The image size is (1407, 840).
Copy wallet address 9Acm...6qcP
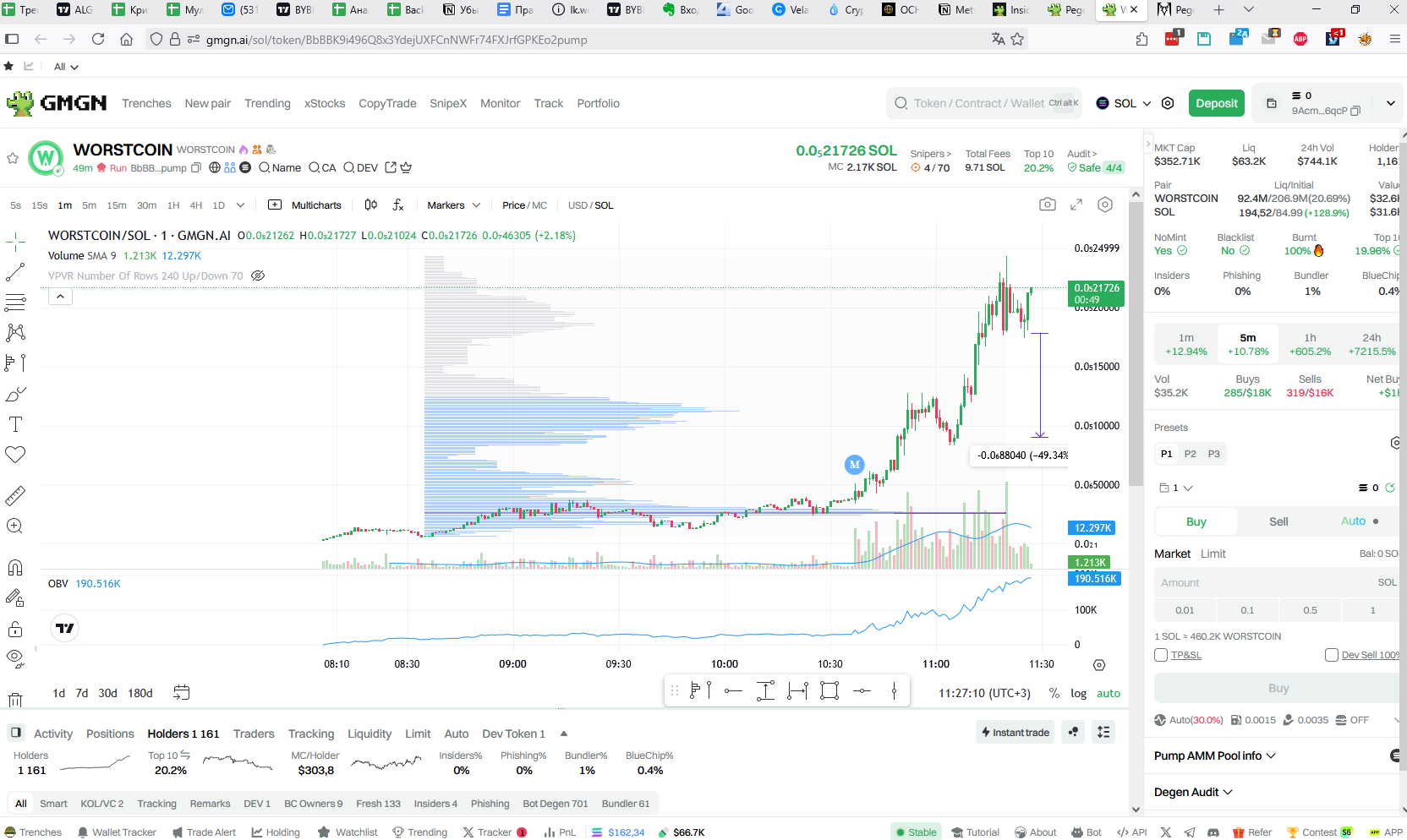click(1355, 111)
